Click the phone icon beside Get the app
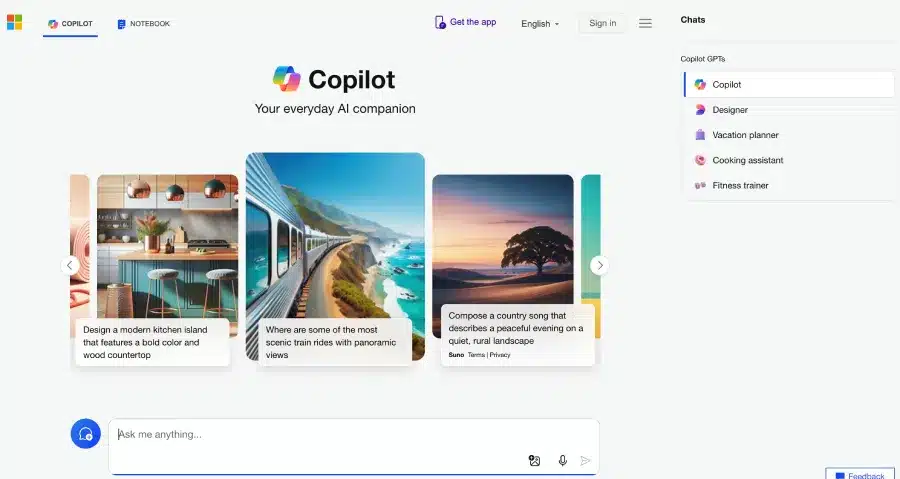Viewport: 900px width, 479px height. pyautogui.click(x=440, y=22)
